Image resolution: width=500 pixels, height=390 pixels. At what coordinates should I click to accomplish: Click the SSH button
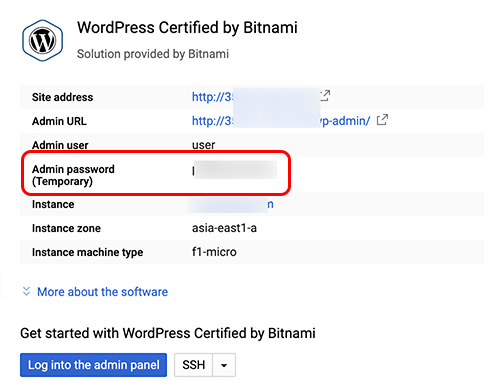click(x=193, y=365)
